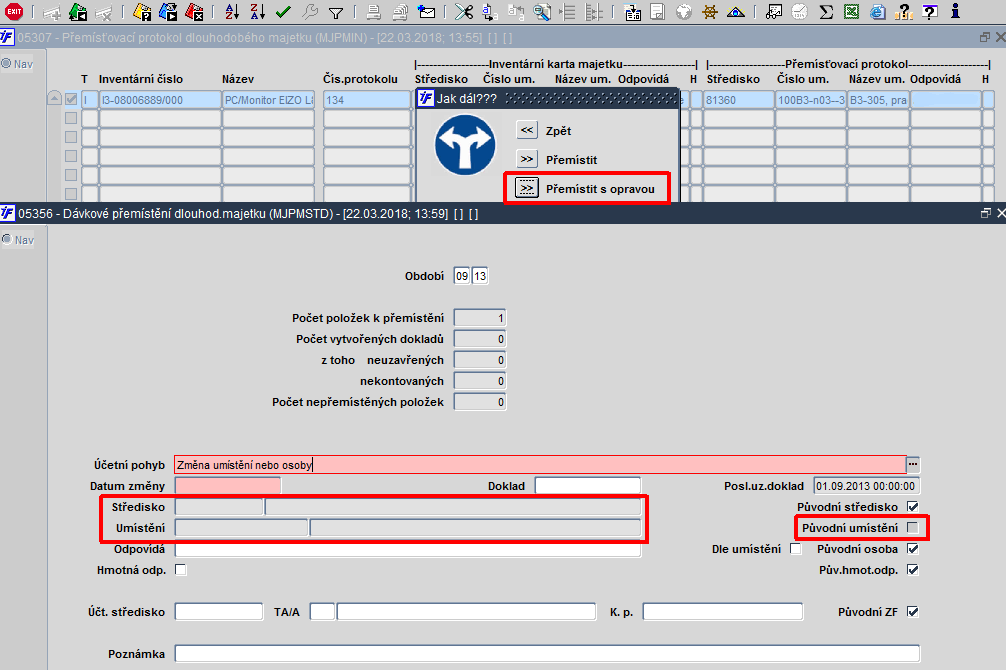Viewport: 1006px width, 670px height.
Task: Click into the Datum změny field
Action: pos(228,486)
